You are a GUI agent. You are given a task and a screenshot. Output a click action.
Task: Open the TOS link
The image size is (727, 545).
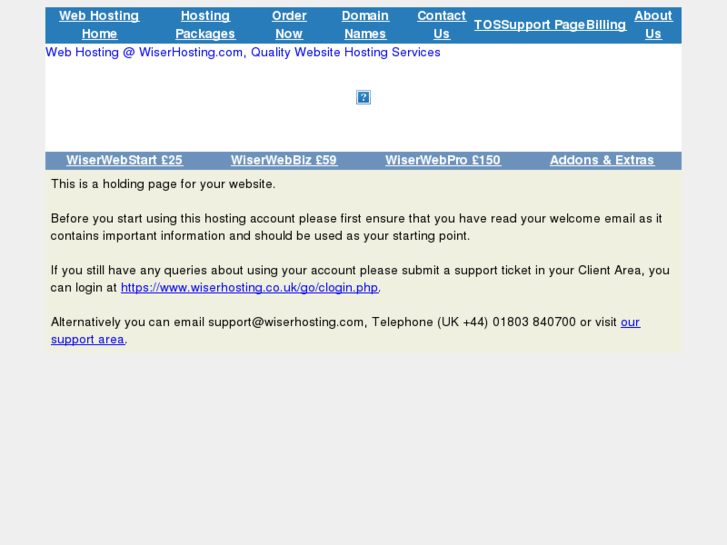click(487, 25)
